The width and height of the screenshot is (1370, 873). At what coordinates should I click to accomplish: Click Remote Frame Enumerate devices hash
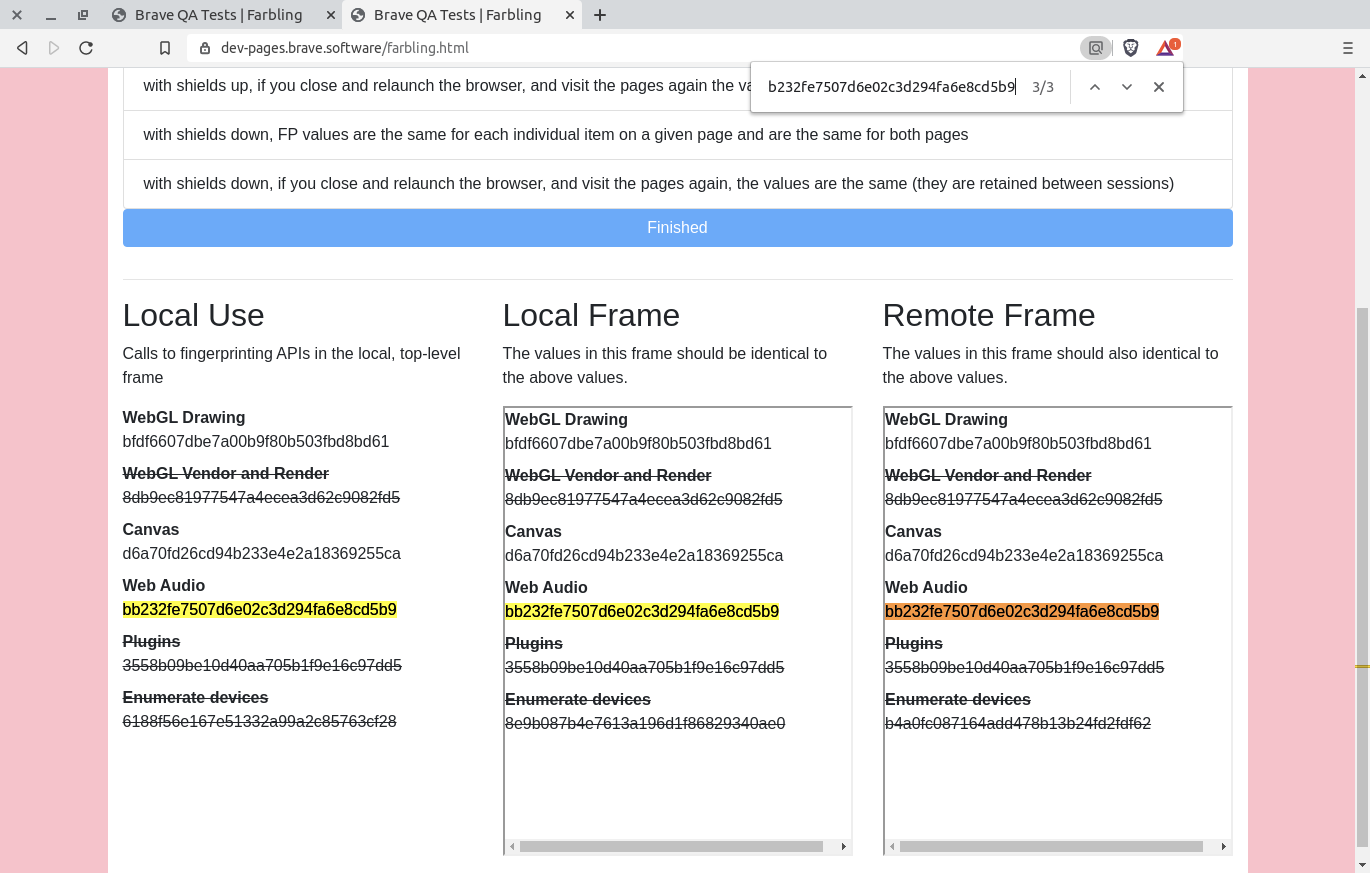coord(1018,724)
